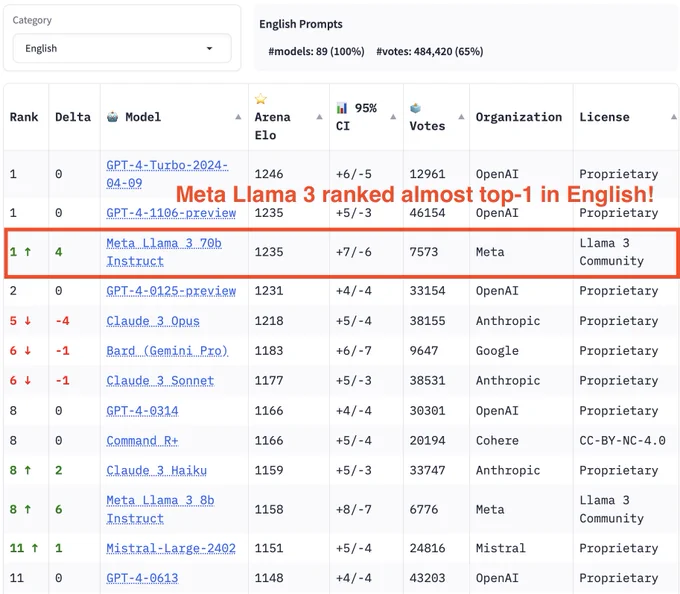Click the ballot box icon above Votes
This screenshot has width=680, height=594.
point(415,108)
